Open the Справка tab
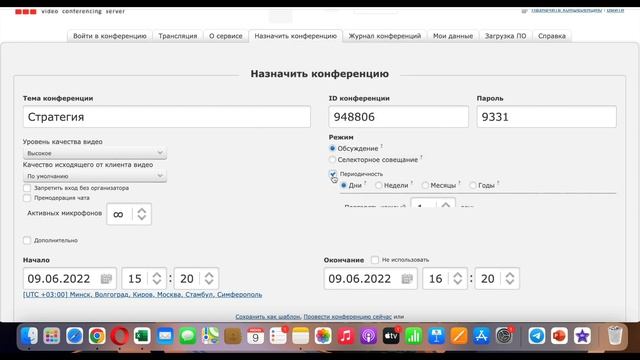The width and height of the screenshot is (640, 360). pos(552,36)
